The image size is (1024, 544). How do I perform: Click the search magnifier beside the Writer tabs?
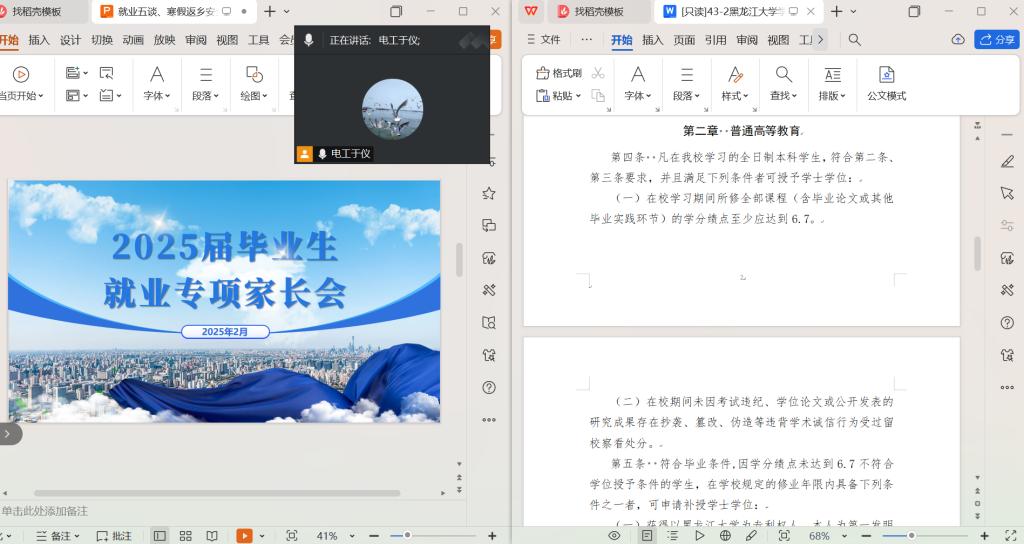pos(855,40)
